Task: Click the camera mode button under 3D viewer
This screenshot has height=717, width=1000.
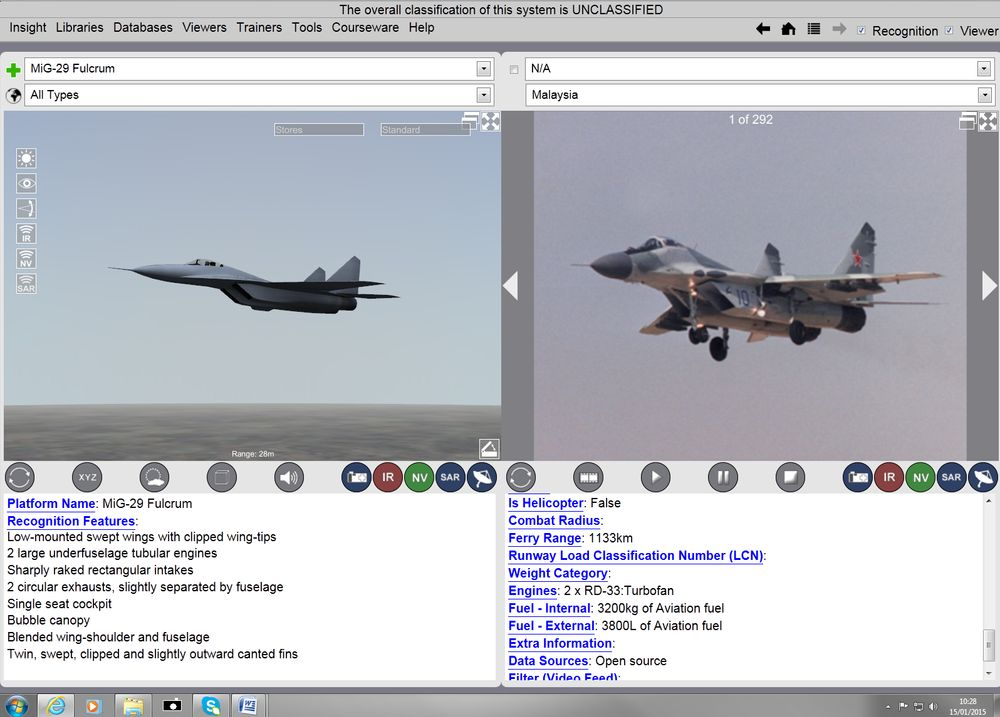Action: click(357, 477)
